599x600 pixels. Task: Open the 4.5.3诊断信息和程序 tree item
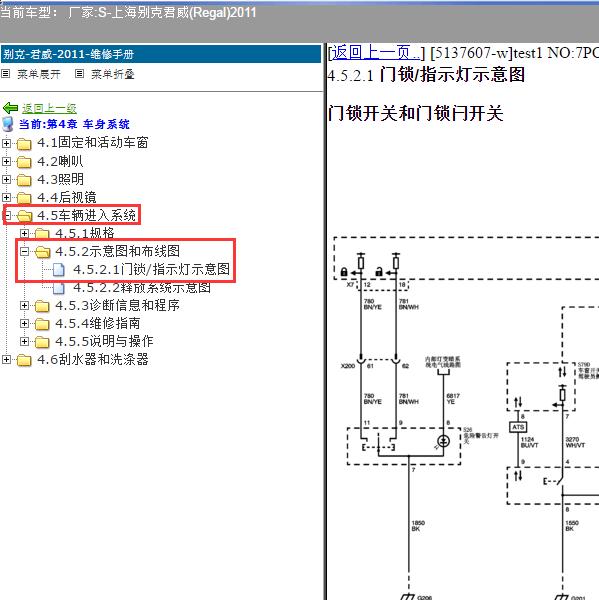point(118,305)
